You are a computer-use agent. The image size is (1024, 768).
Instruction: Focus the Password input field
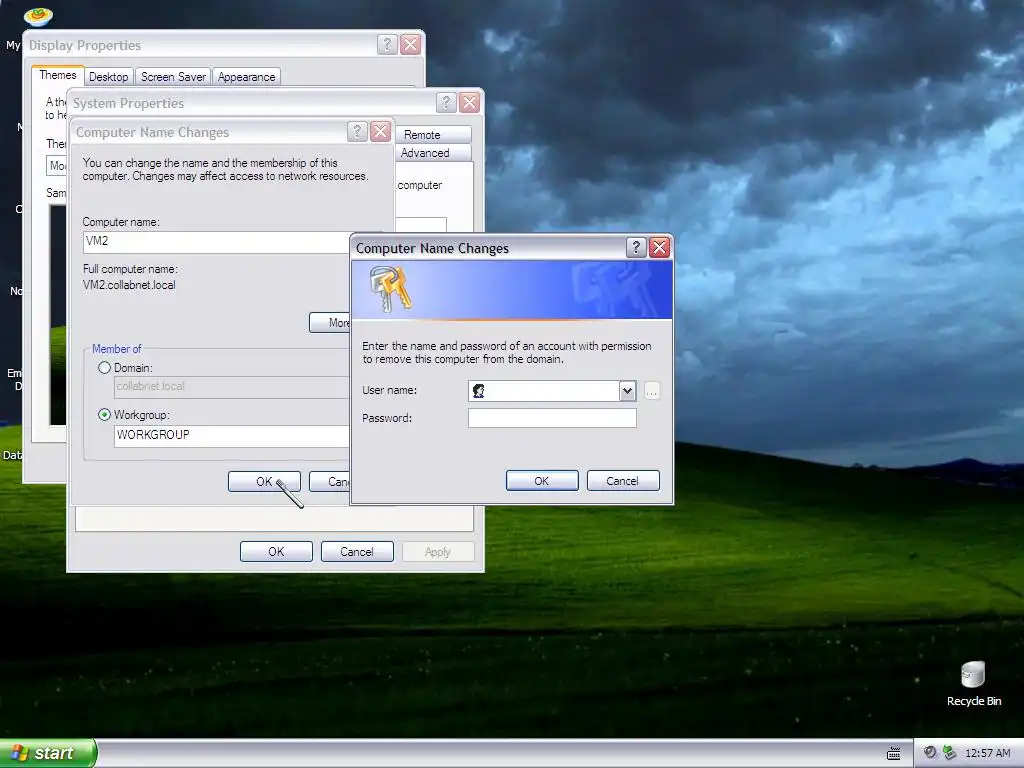coord(552,418)
